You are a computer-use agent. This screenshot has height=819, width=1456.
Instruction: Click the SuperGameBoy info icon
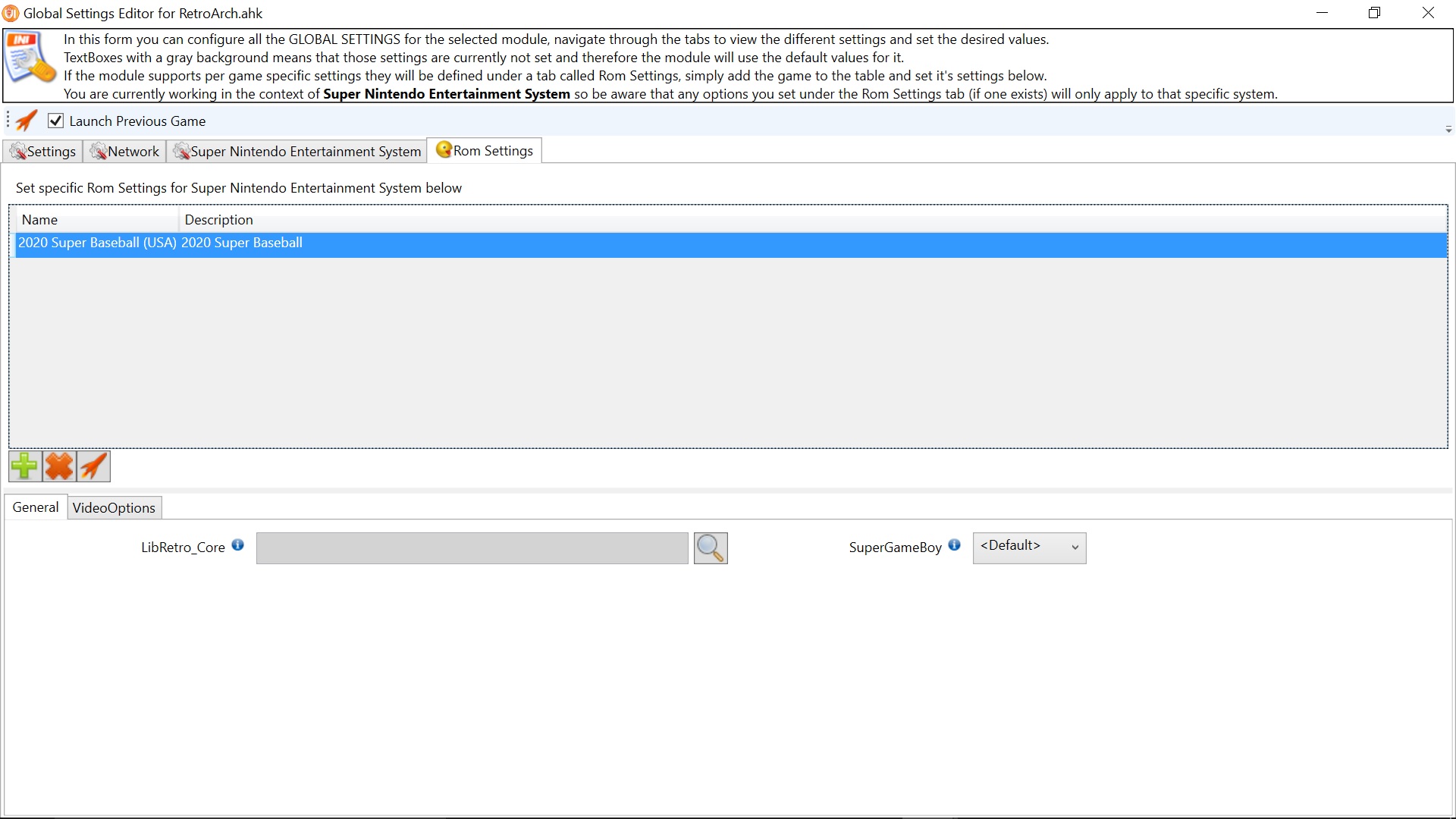(x=954, y=544)
